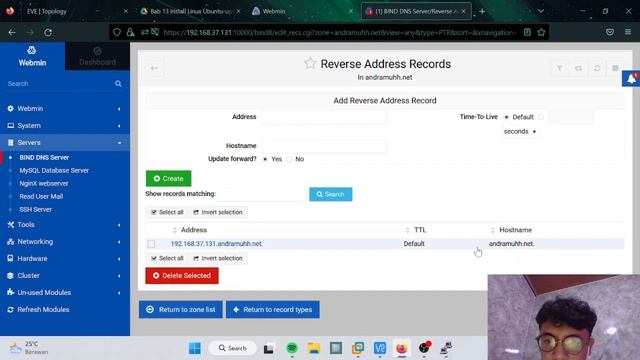The image size is (640, 360).
Task: Open the Firefox hamburger menu
Action: tap(628, 32)
